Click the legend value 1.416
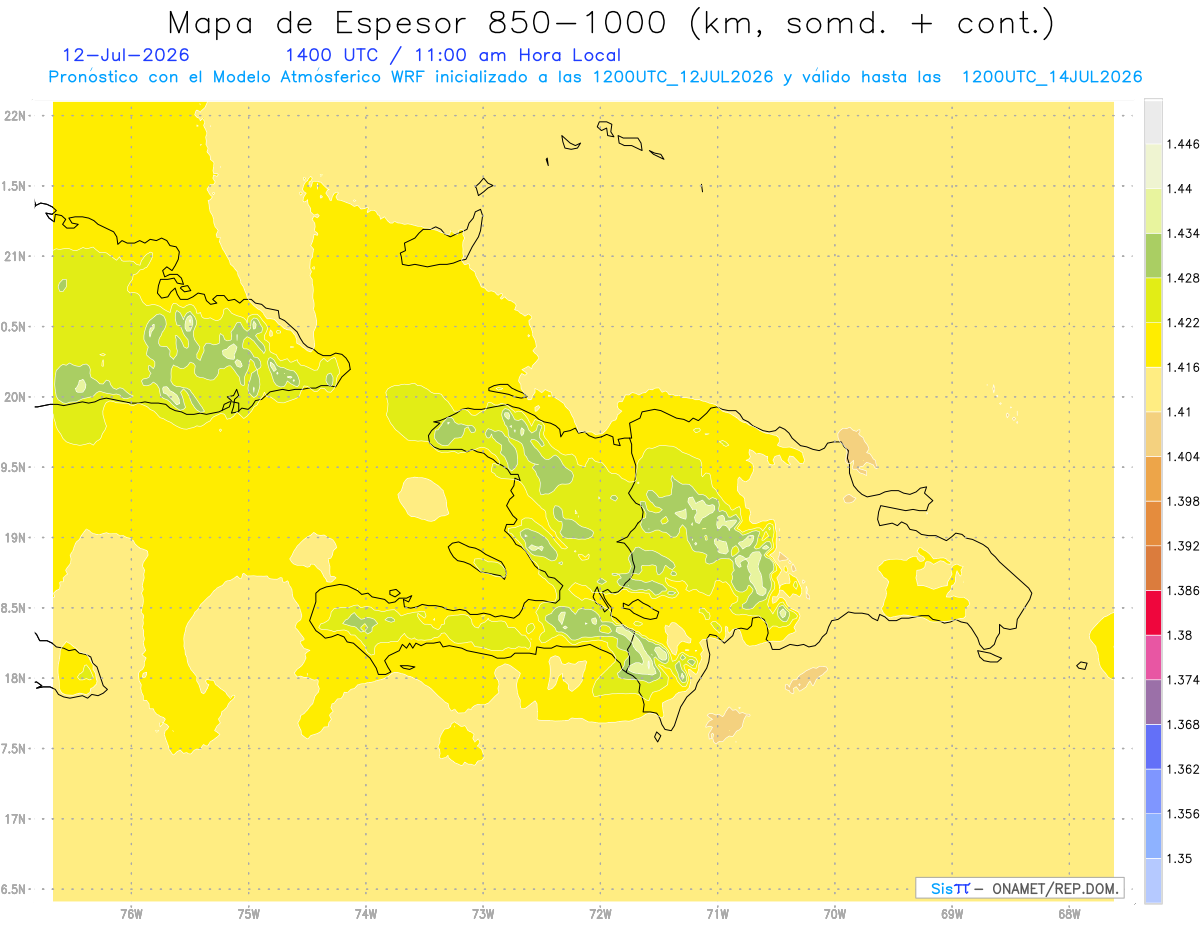Viewport: 1200px width, 927px height. click(1183, 367)
